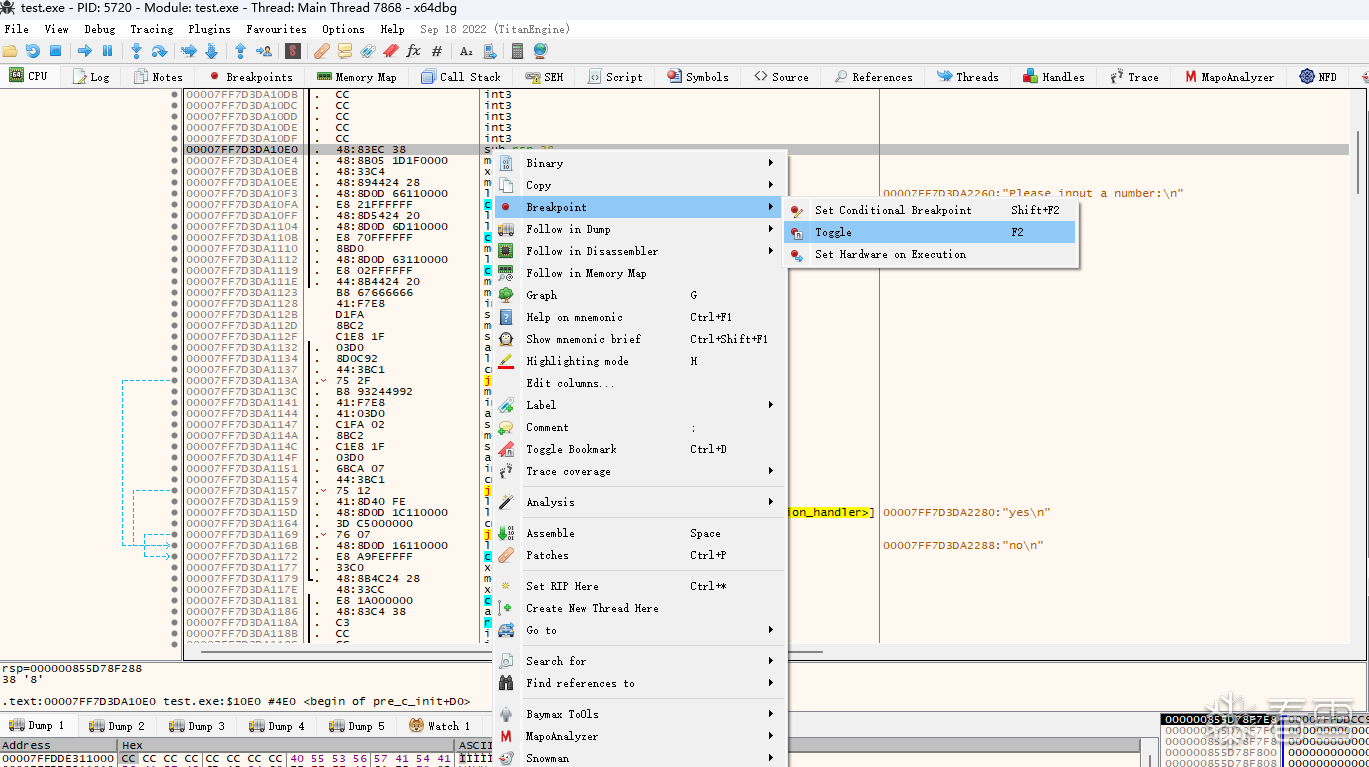Screen dimensions: 1369x767
Task: Click the Restart debugging toolbar icon
Action: click(x=33, y=51)
